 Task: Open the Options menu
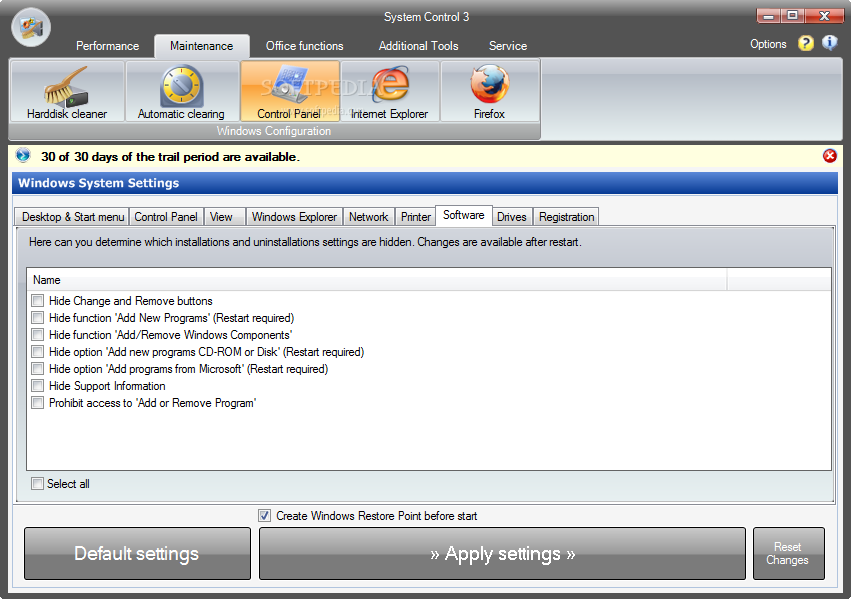pos(768,44)
